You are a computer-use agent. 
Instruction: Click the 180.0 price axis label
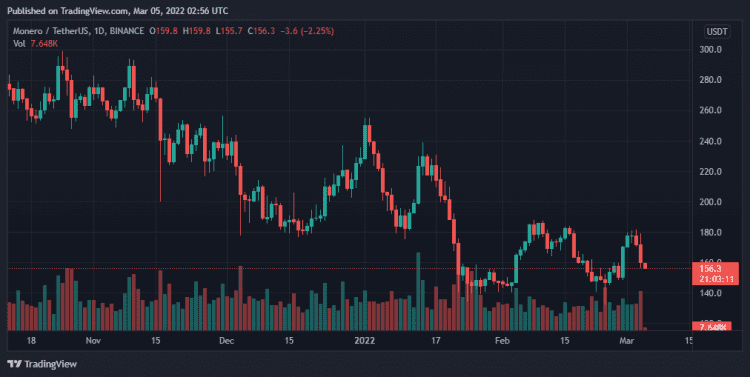(710, 233)
